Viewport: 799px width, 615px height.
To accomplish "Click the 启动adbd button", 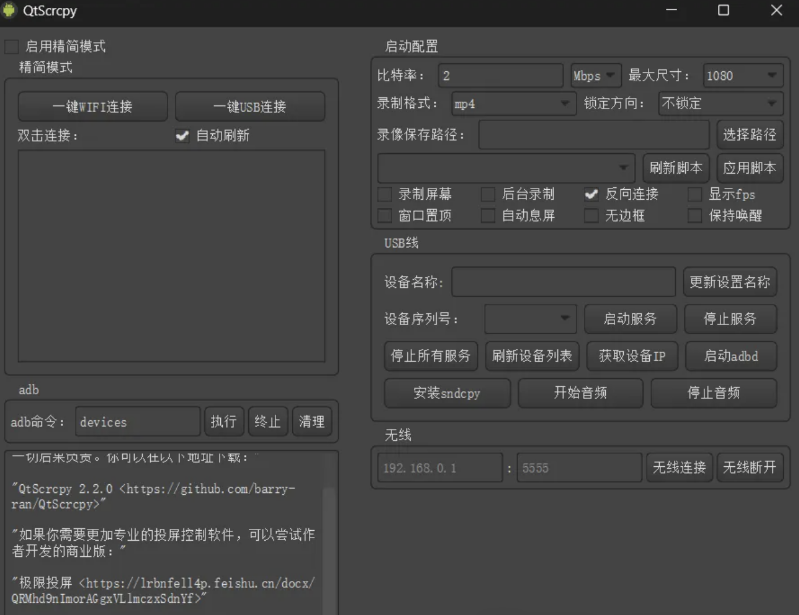I will coord(731,356).
